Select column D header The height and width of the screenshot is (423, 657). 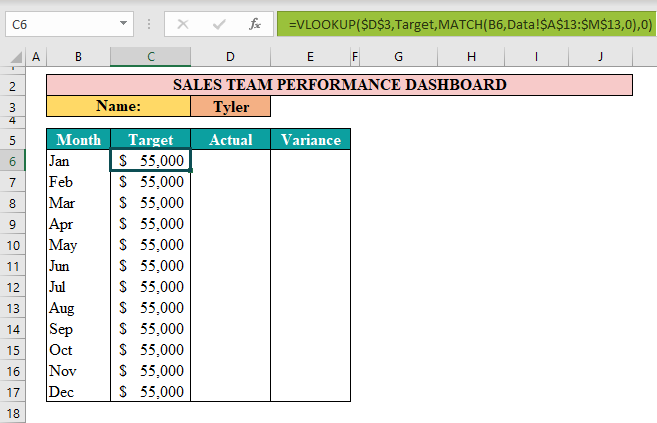230,57
